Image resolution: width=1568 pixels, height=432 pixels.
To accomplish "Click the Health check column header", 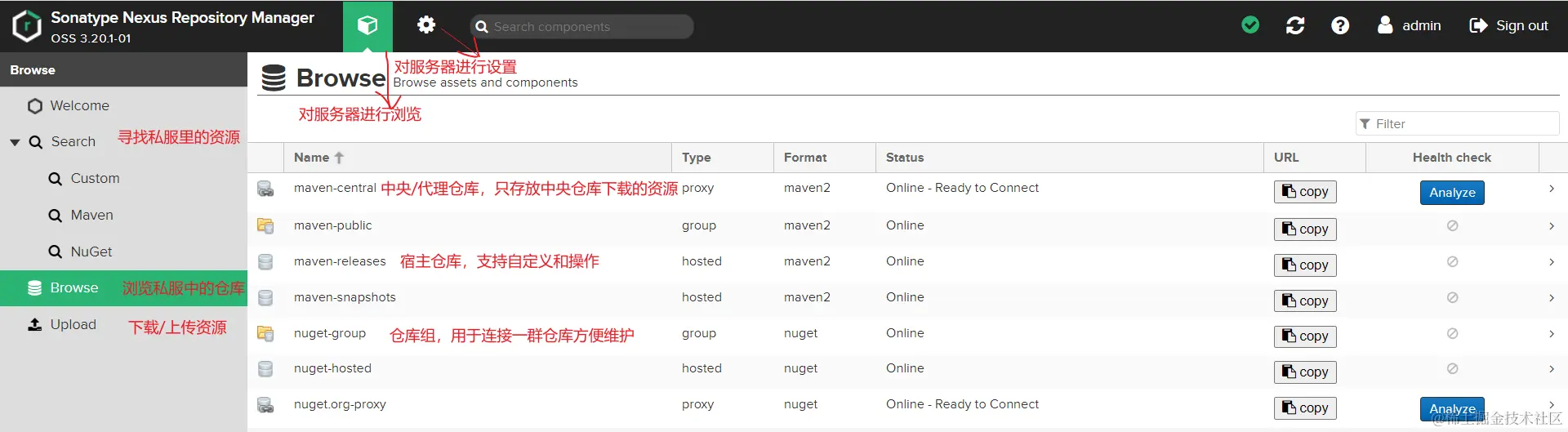I will (1452, 158).
